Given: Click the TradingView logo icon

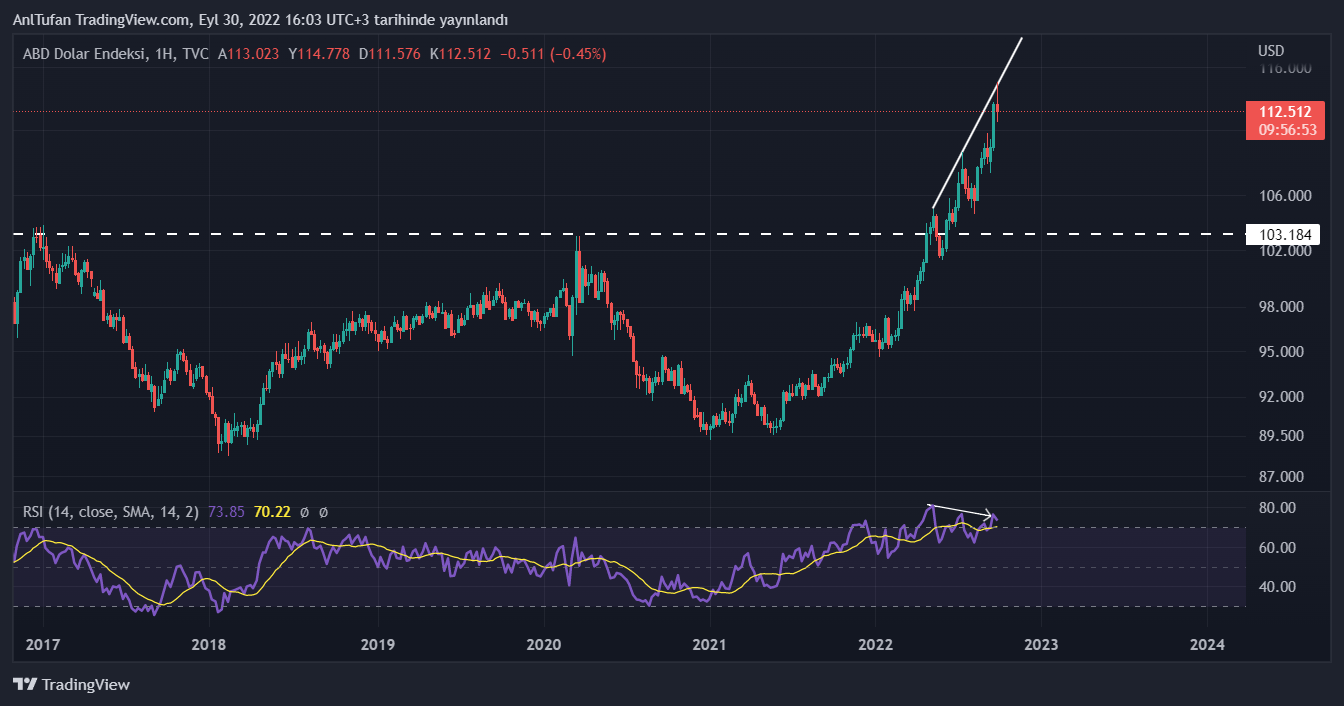Looking at the screenshot, I should [24, 685].
